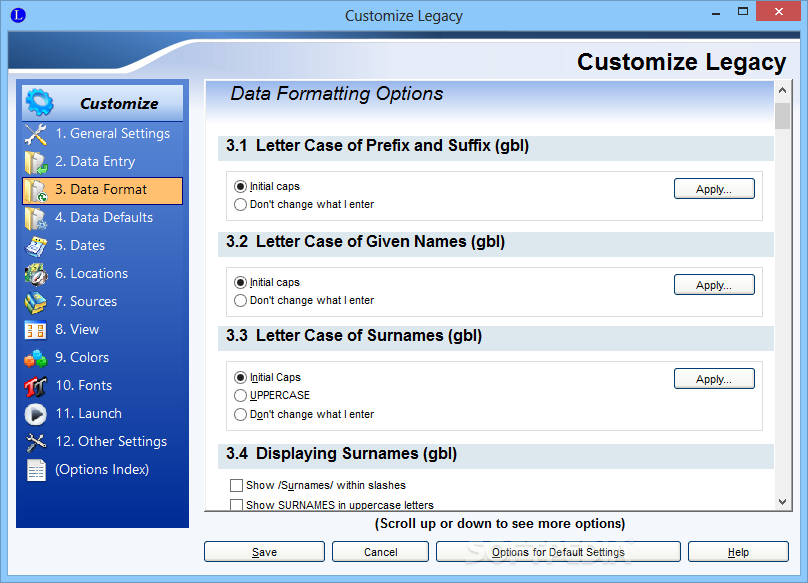Click the Colors blocks icon
Viewport: 808px width, 583px height.
(x=36, y=359)
